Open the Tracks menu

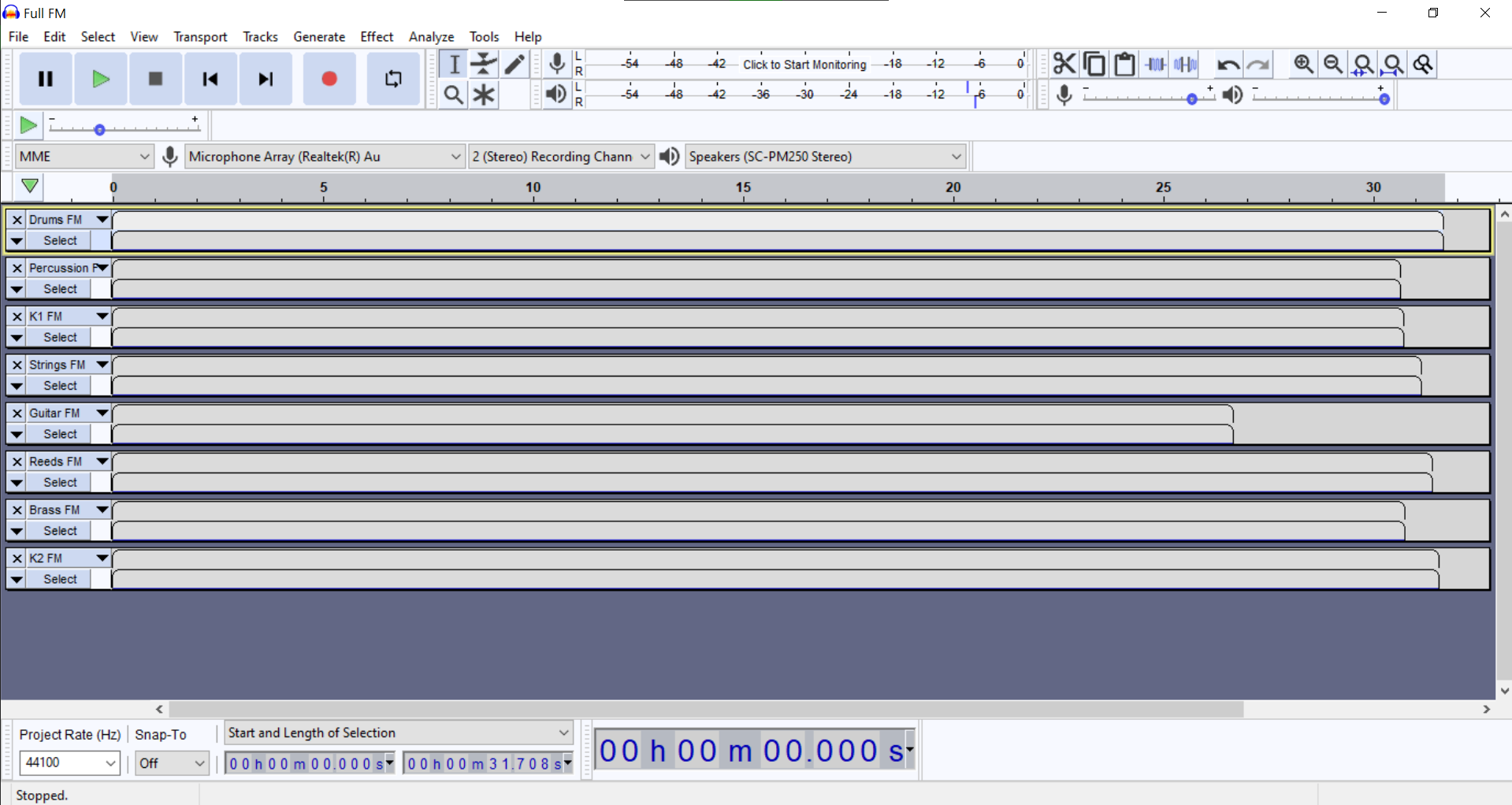coord(260,36)
